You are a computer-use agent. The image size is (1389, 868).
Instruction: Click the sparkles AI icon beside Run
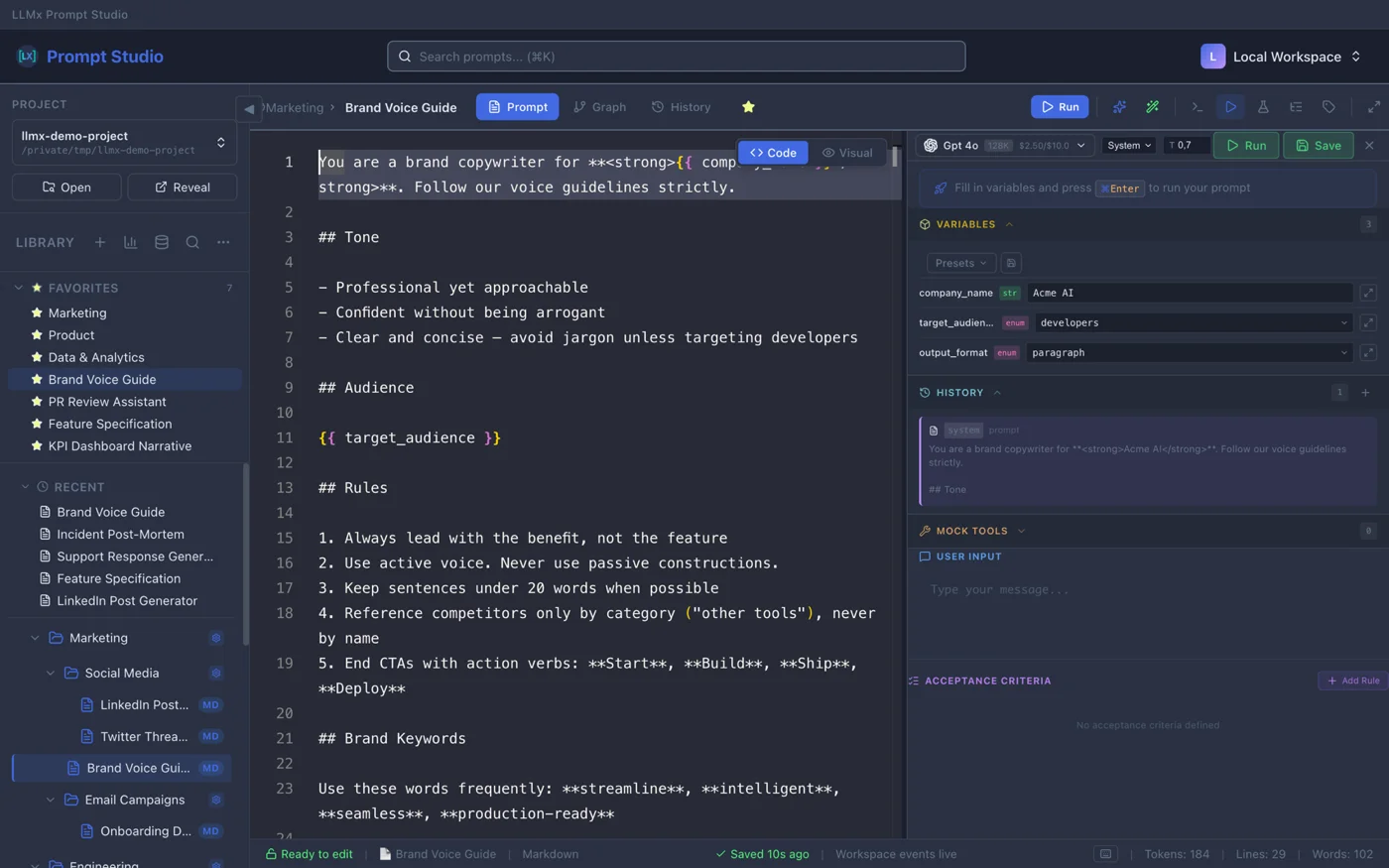coord(1120,107)
